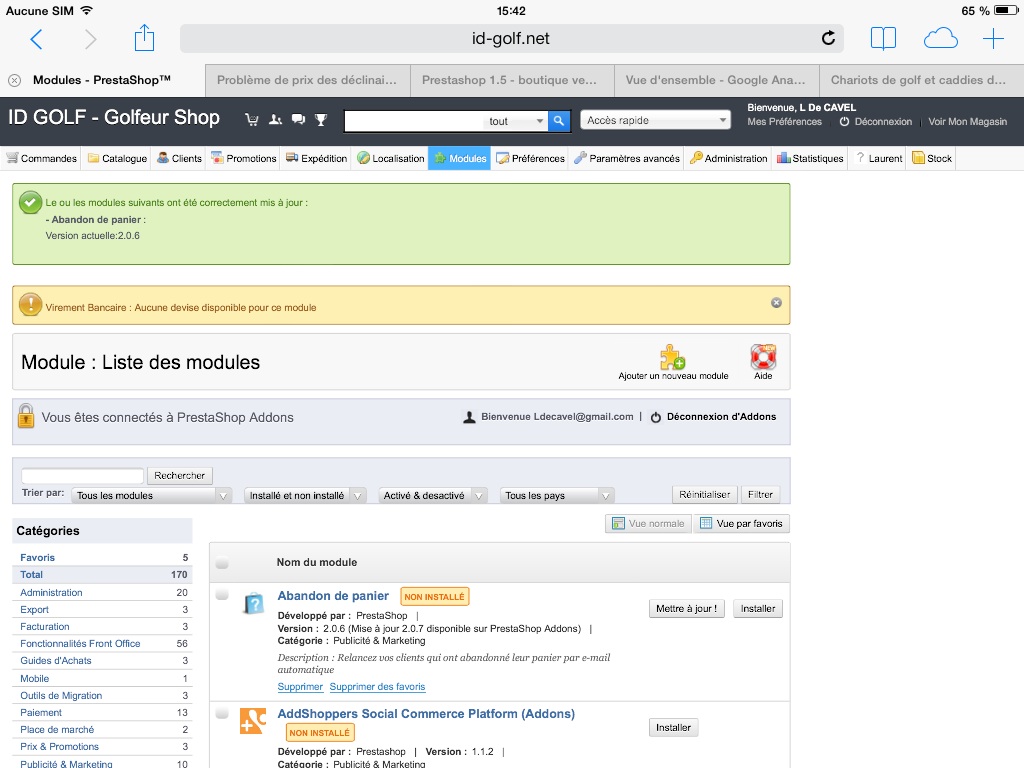Viewport: 1024px width, 768px height.
Task: Click the shopping cart icon in header
Action: pos(251,120)
